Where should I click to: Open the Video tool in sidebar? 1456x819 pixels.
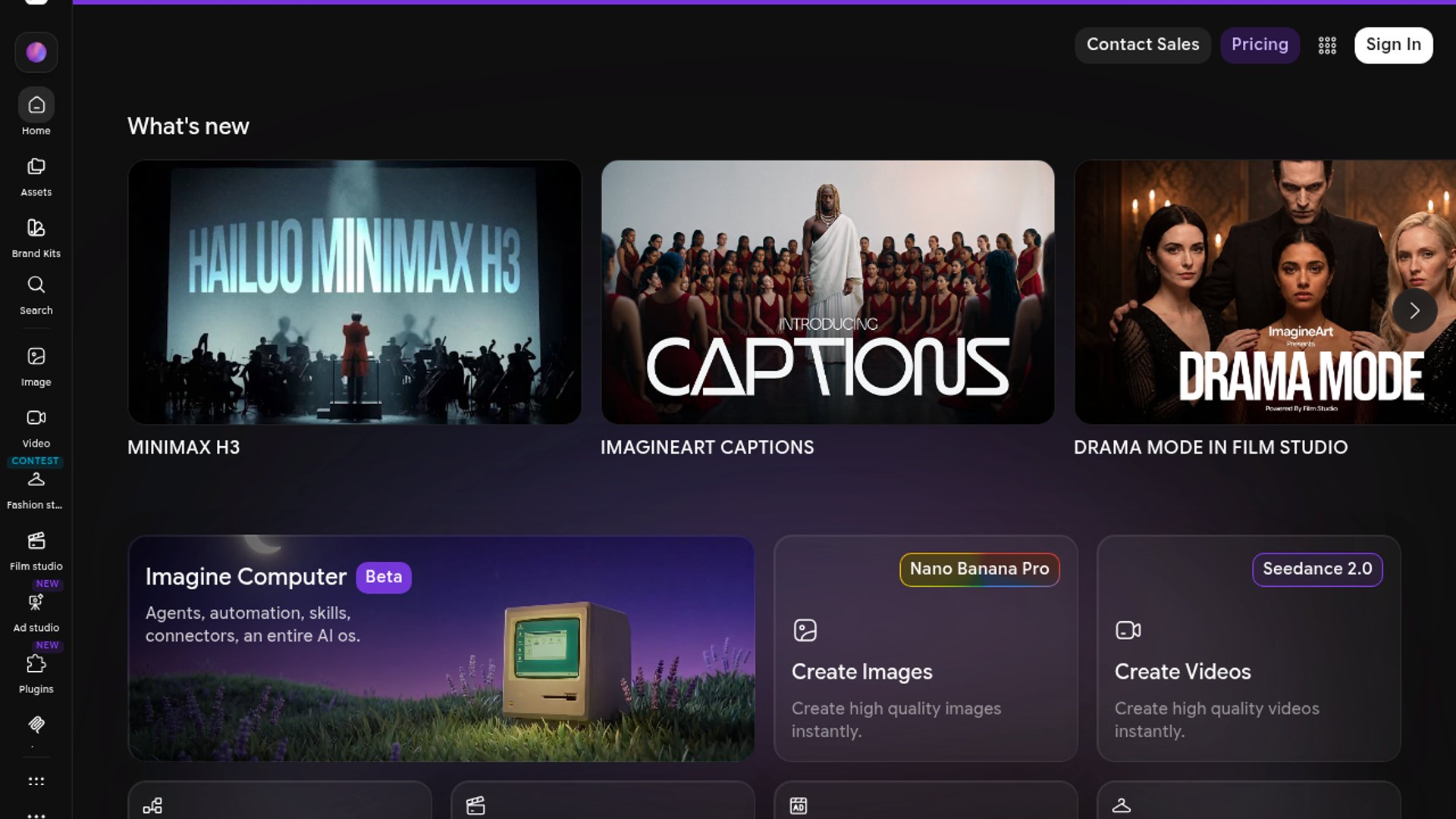[x=36, y=428]
